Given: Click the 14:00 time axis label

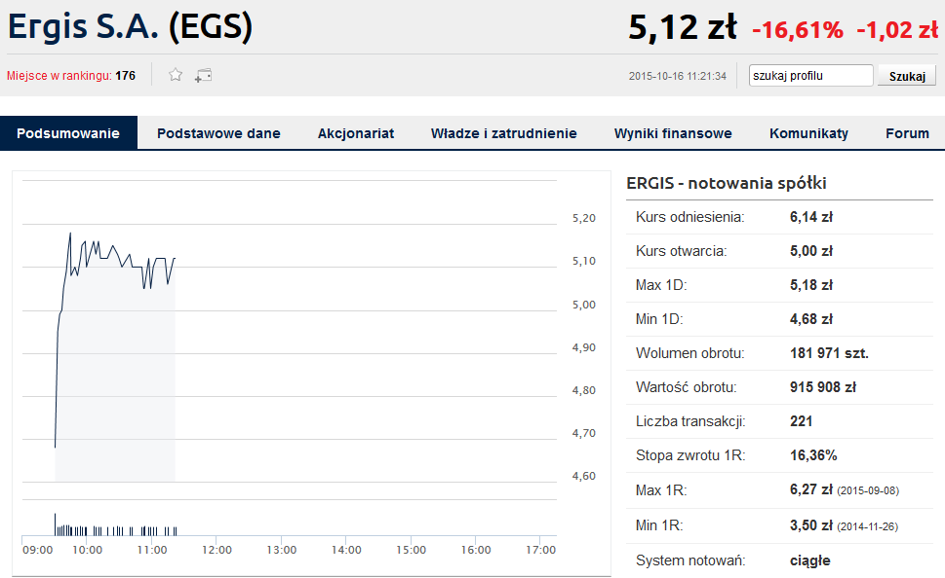Looking at the screenshot, I should [x=347, y=550].
